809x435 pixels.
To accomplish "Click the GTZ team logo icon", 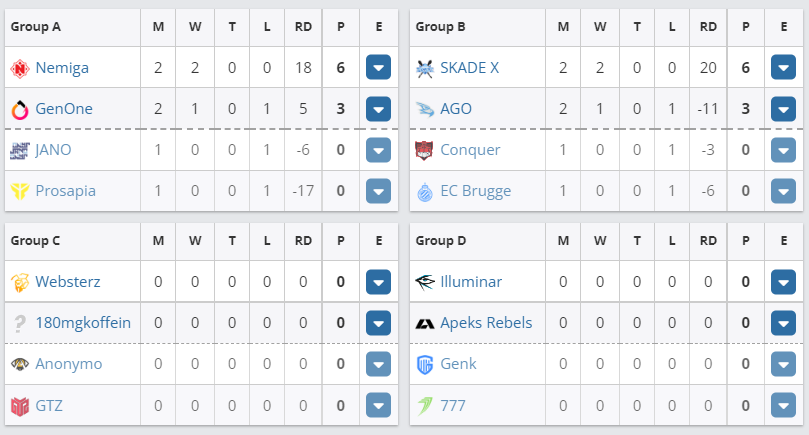I will click(x=20, y=405).
